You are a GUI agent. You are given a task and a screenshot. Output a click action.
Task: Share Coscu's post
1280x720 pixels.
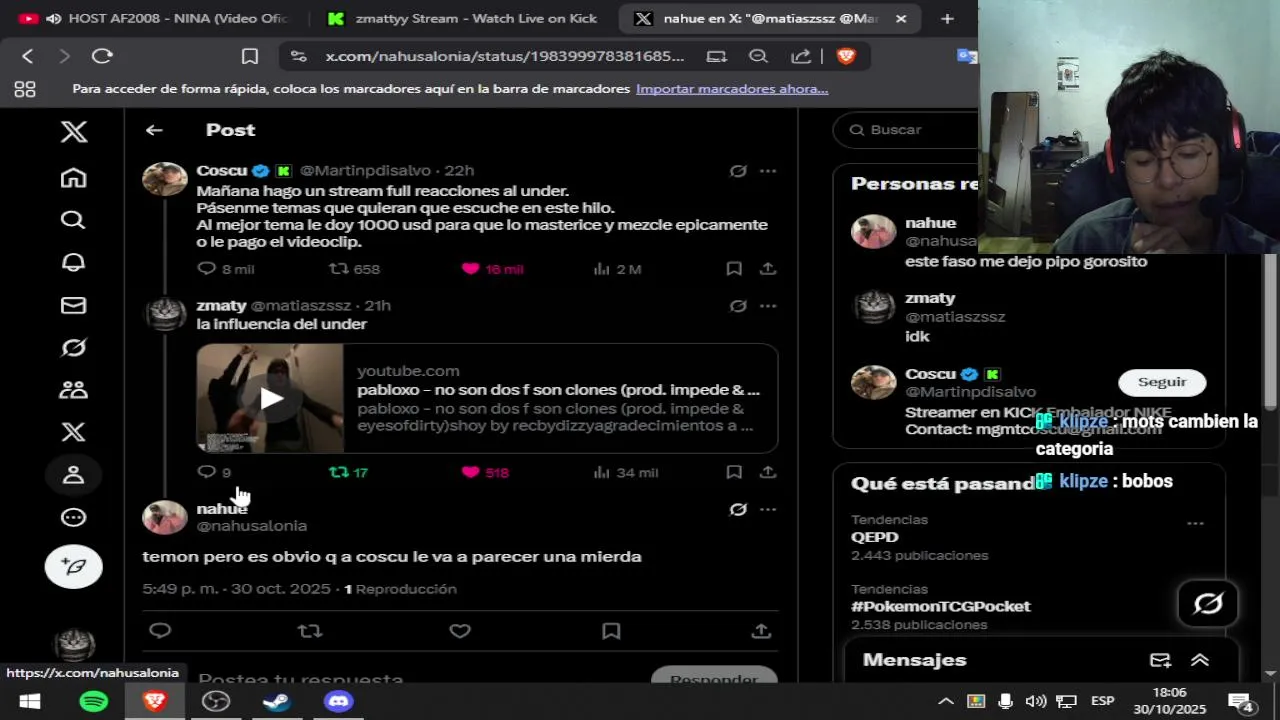(x=768, y=268)
